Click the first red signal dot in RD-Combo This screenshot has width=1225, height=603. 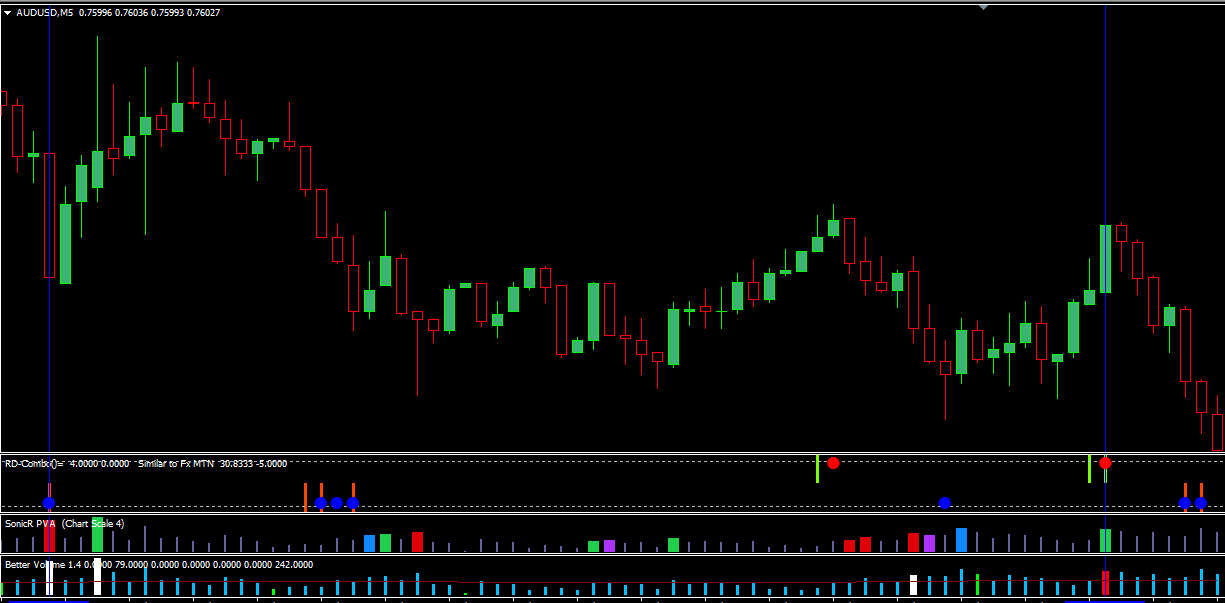pyautogui.click(x=833, y=463)
